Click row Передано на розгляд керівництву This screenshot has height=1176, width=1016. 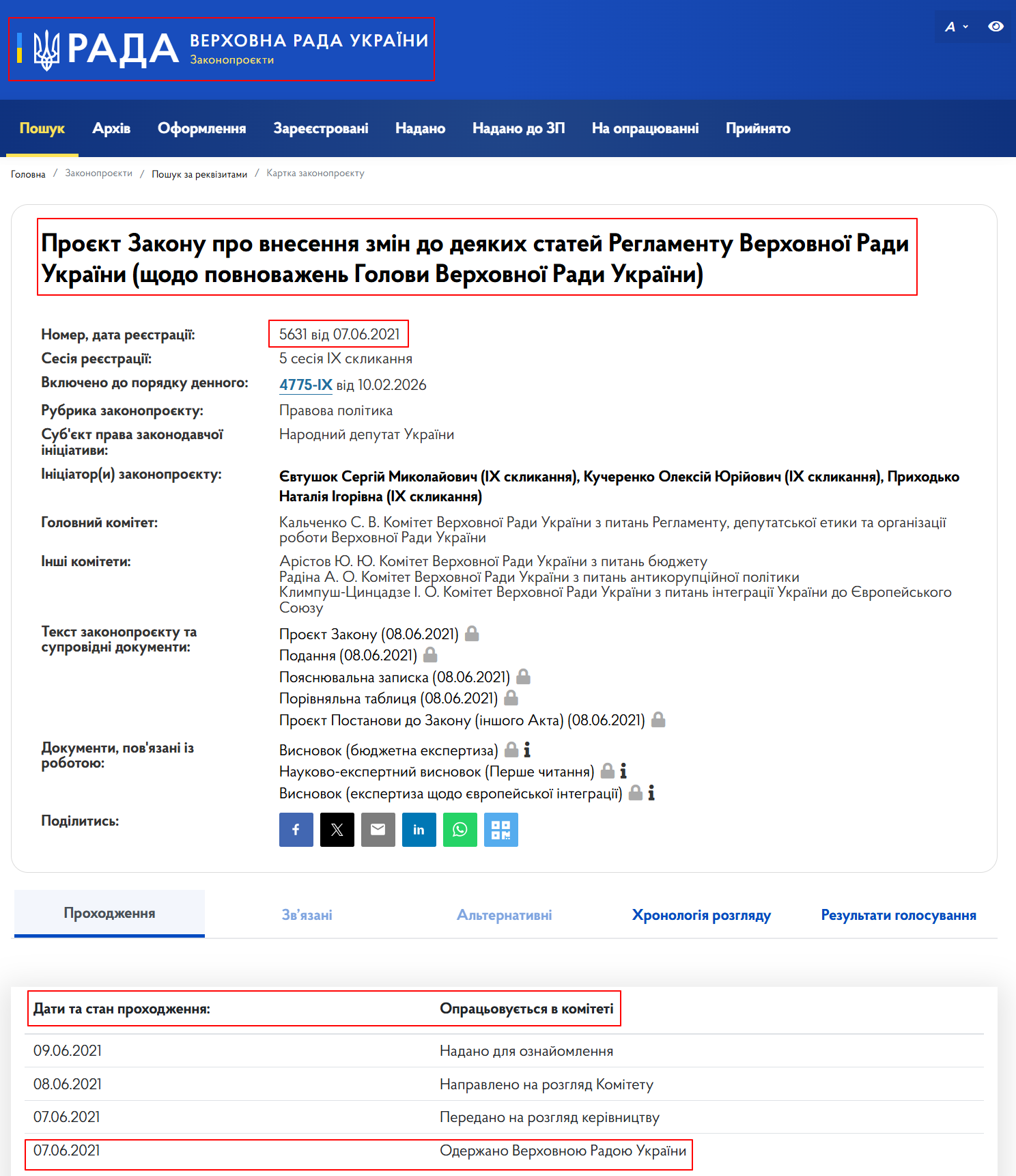coord(504,1117)
